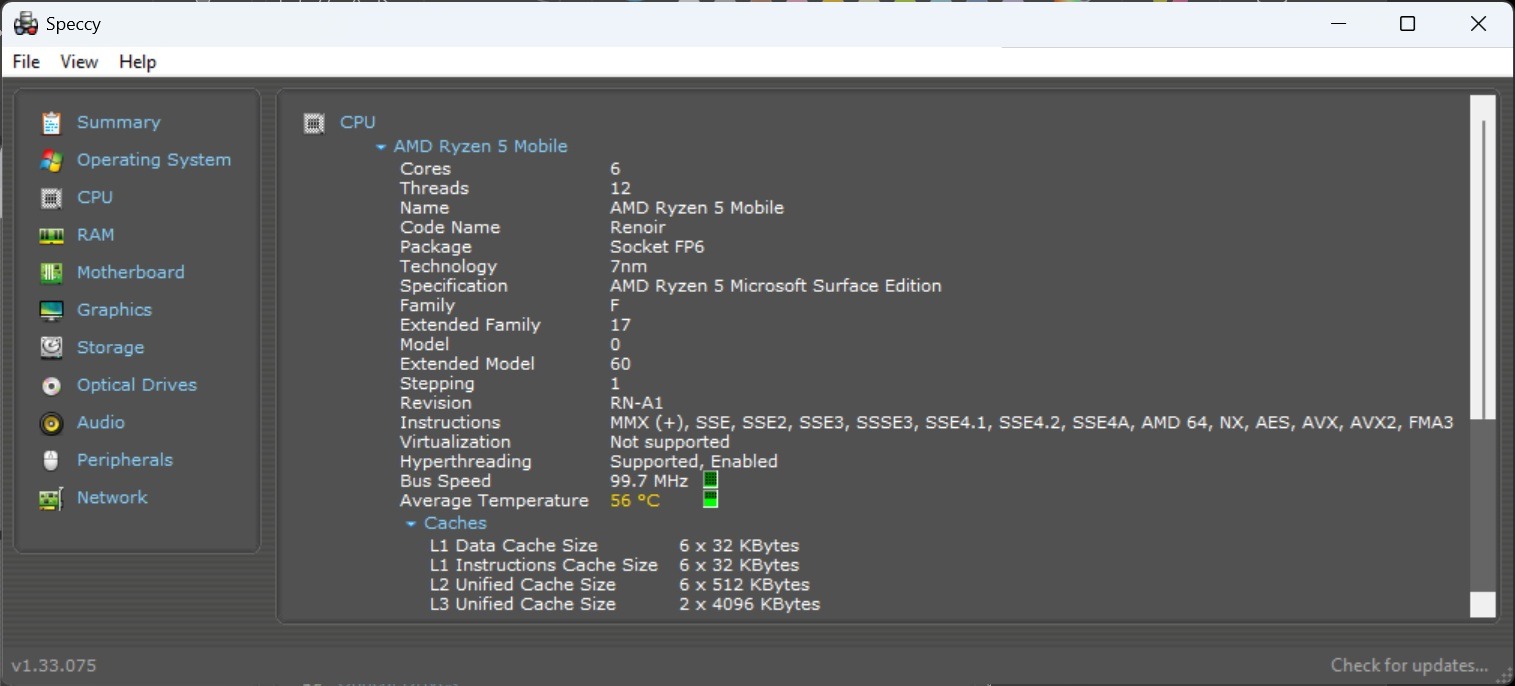Open the Help menu
This screenshot has width=1515, height=686.
[x=137, y=62]
